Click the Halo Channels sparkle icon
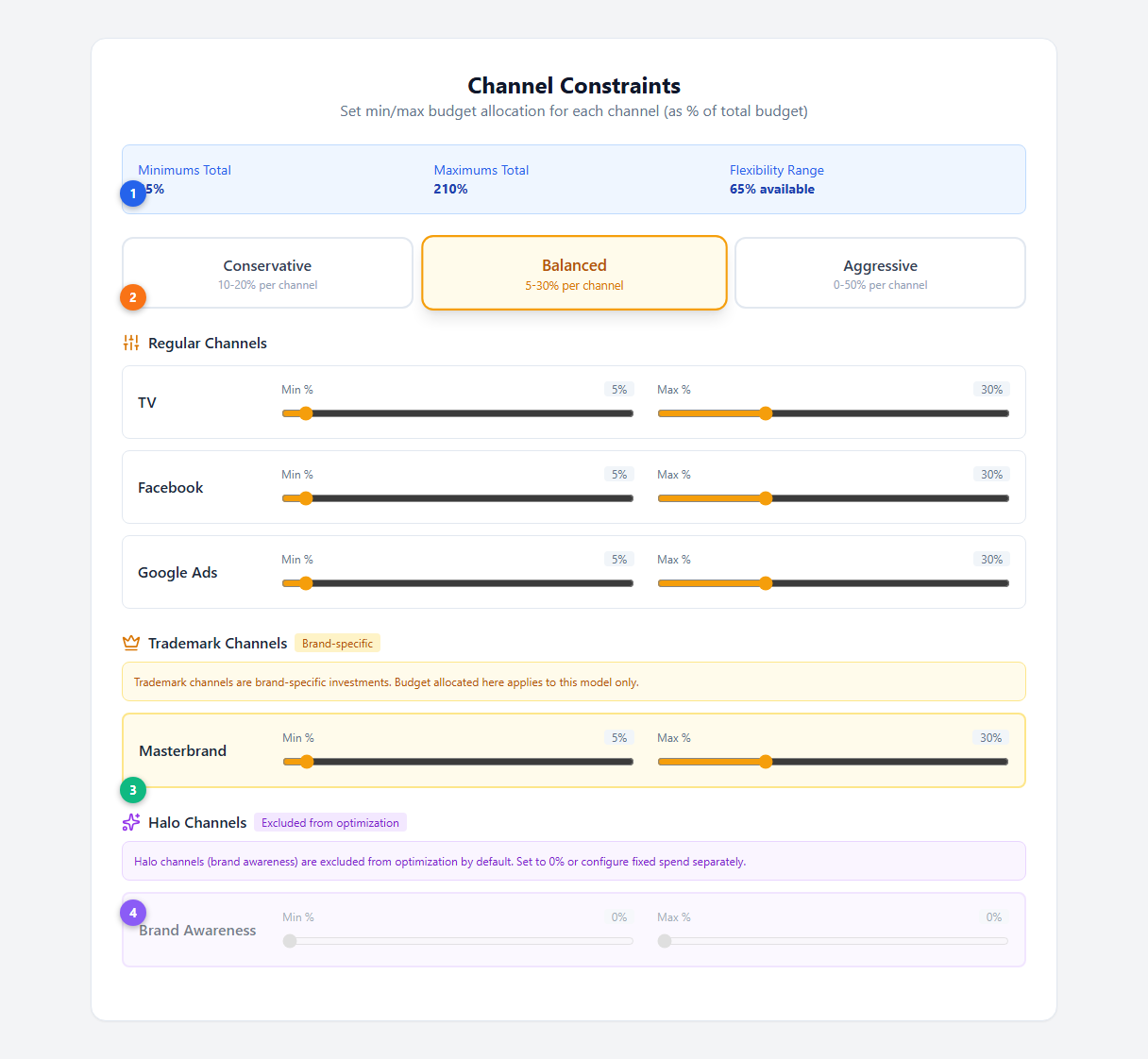This screenshot has width=1148, height=1059. [131, 822]
